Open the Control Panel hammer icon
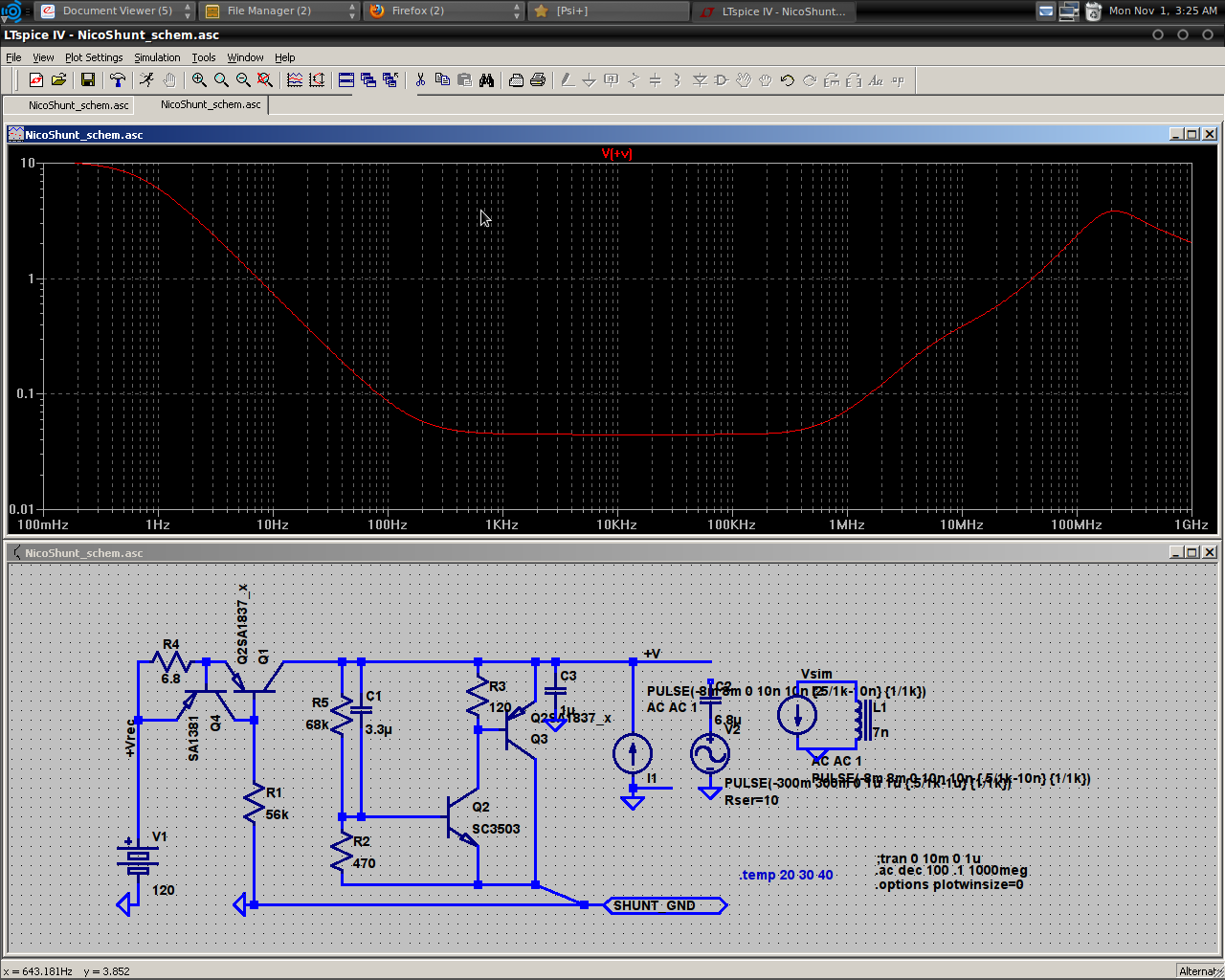Screen dimensions: 1225x980 point(118,80)
